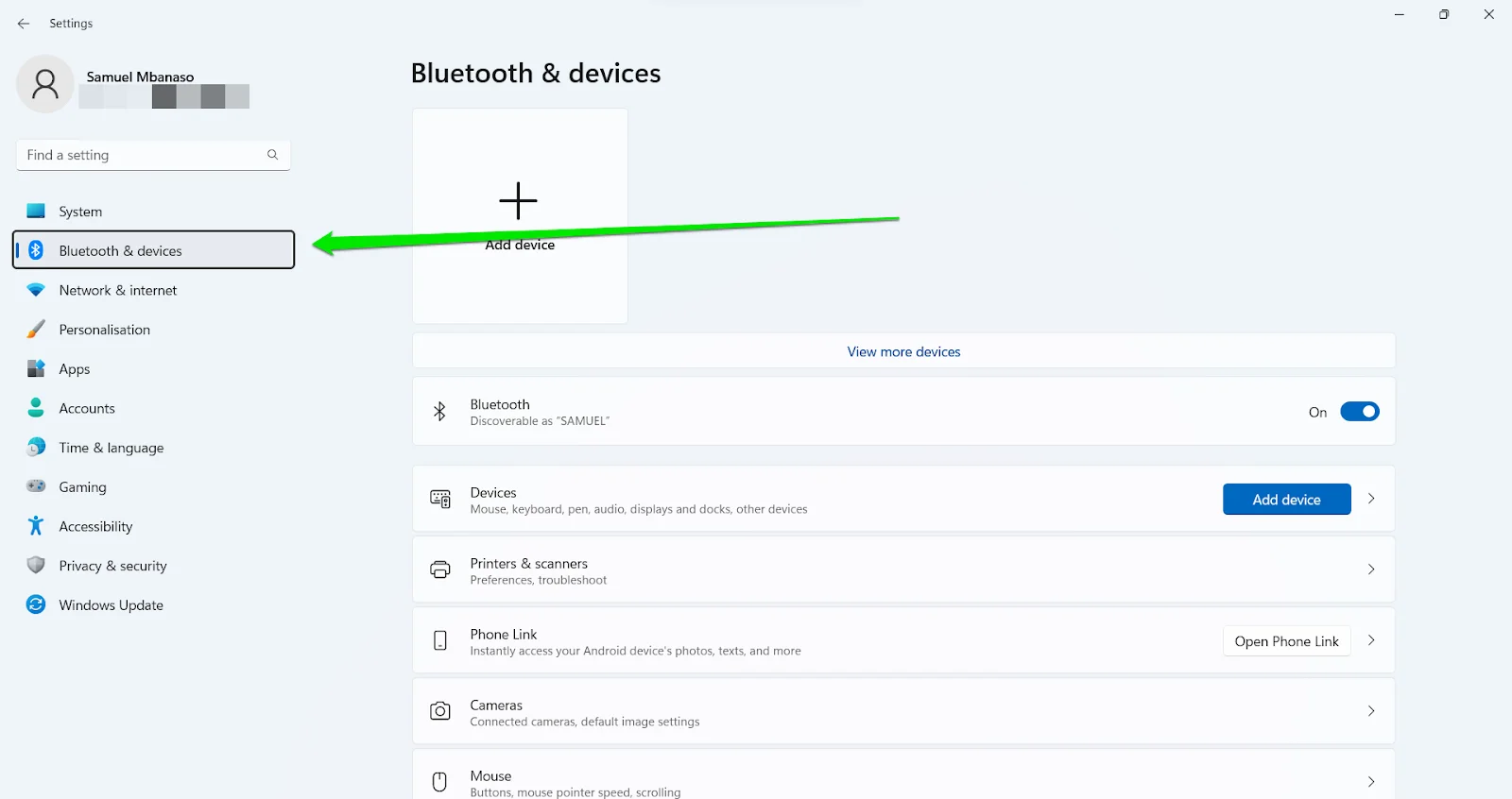Screen dimensions: 1512x799
Task: Expand the Devices row chevron
Action: 1371,499
